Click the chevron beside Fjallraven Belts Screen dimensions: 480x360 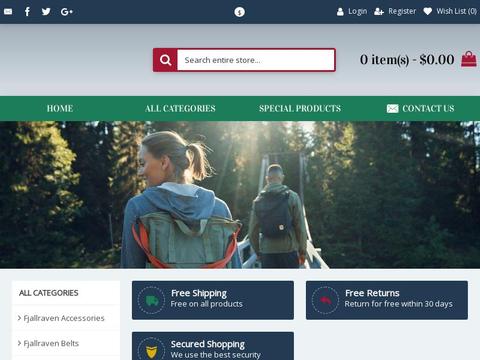(19, 343)
